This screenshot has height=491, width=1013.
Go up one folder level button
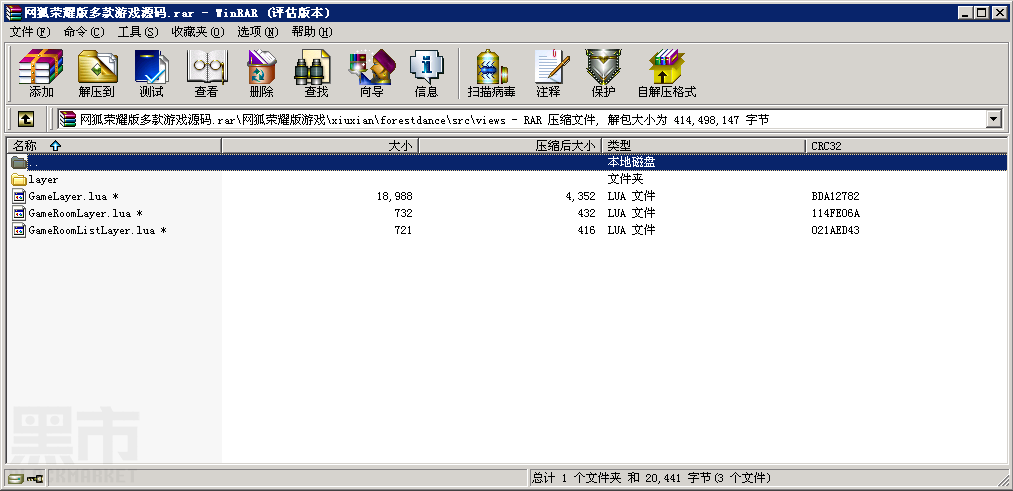(25, 119)
